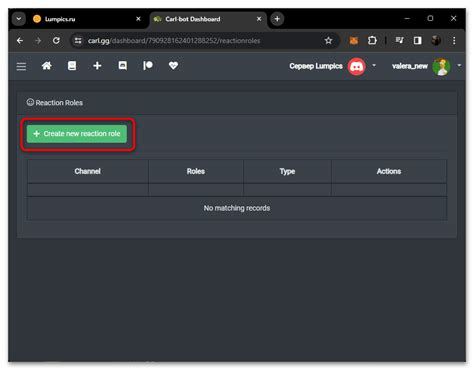Toggle the browser side panel

point(417,41)
